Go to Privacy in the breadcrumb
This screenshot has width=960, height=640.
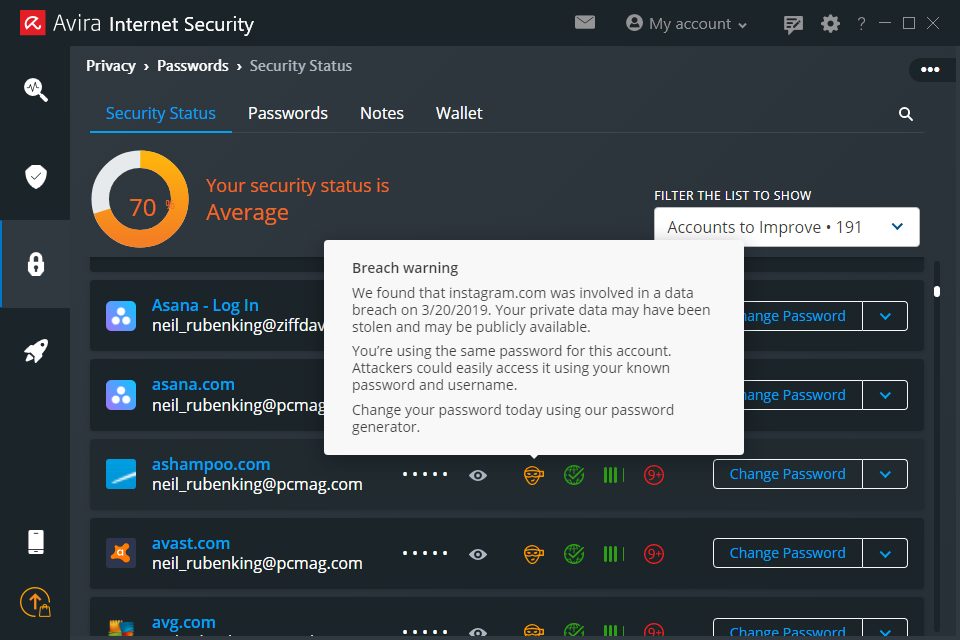111,66
